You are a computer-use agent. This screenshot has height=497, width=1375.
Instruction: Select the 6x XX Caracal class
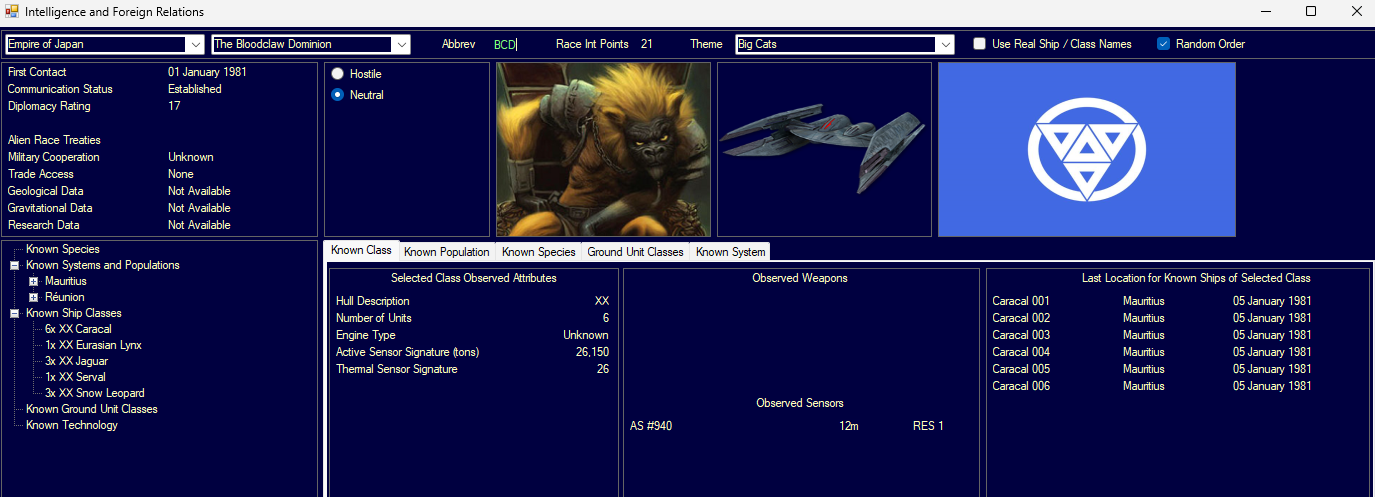(78, 329)
